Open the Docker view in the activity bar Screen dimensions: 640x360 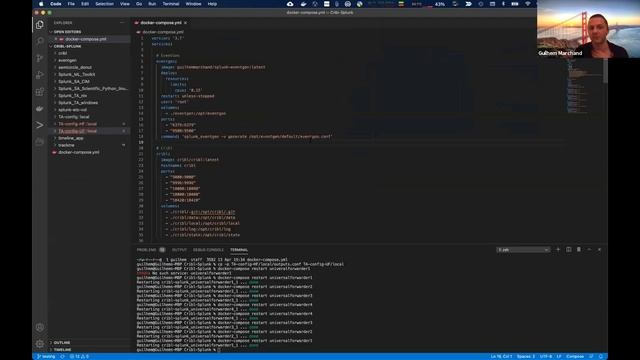tap(40, 109)
